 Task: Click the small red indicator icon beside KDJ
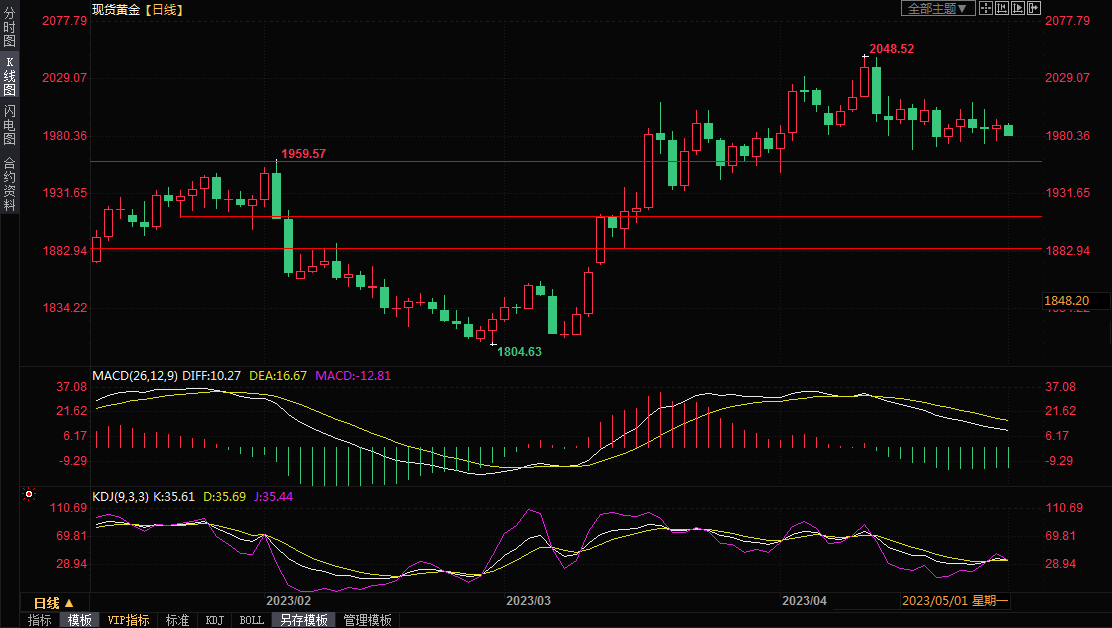[x=29, y=494]
